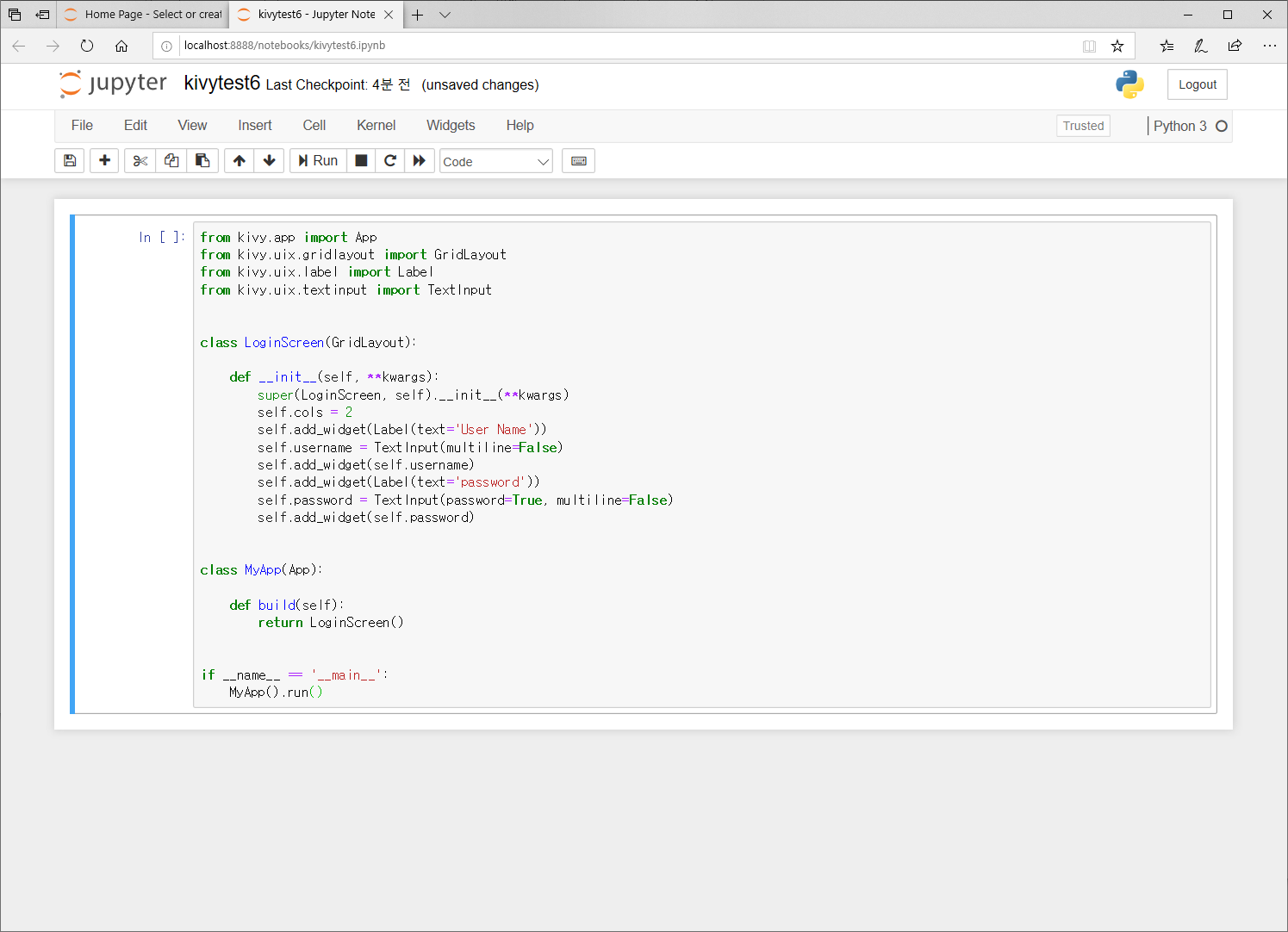Save and checkpoint the notebook

pos(70,161)
